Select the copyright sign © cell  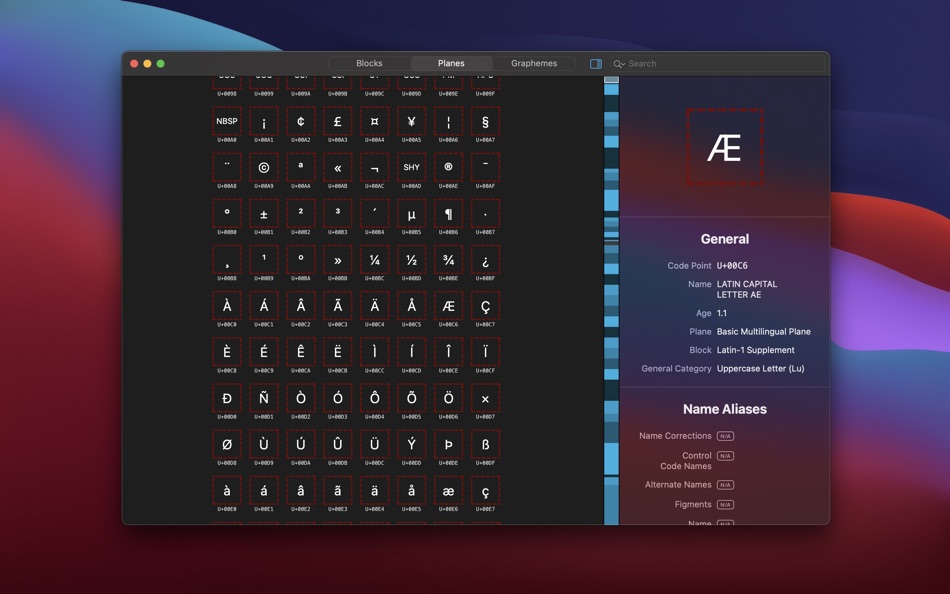(x=264, y=167)
